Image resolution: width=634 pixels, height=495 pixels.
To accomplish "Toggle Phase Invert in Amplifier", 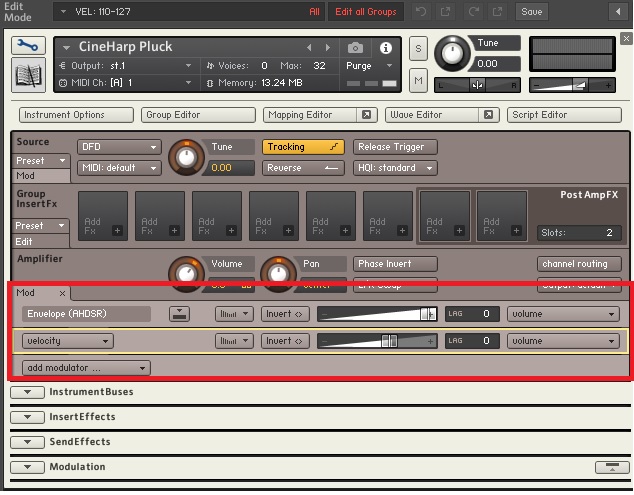I will coord(395,264).
